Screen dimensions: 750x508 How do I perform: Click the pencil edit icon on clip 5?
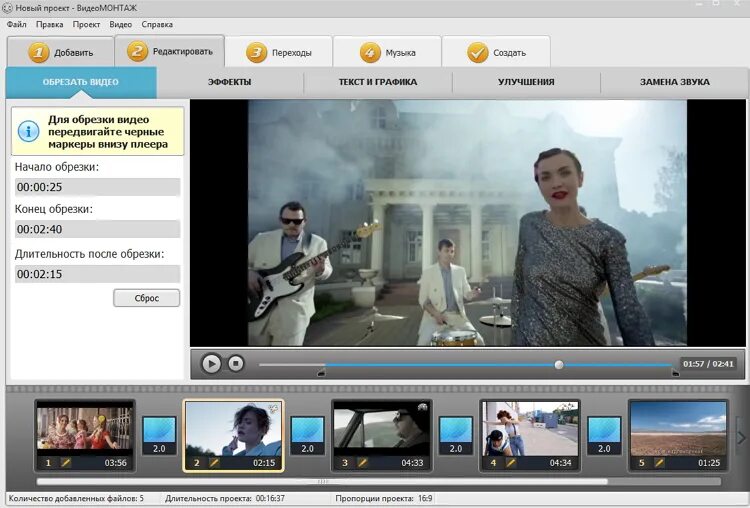click(659, 463)
